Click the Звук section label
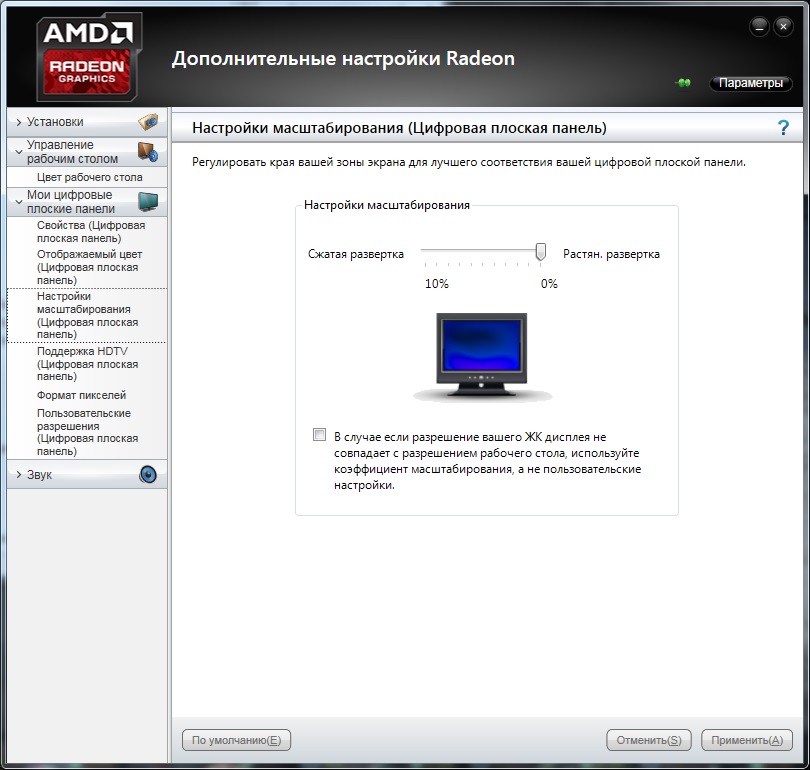 tap(39, 475)
